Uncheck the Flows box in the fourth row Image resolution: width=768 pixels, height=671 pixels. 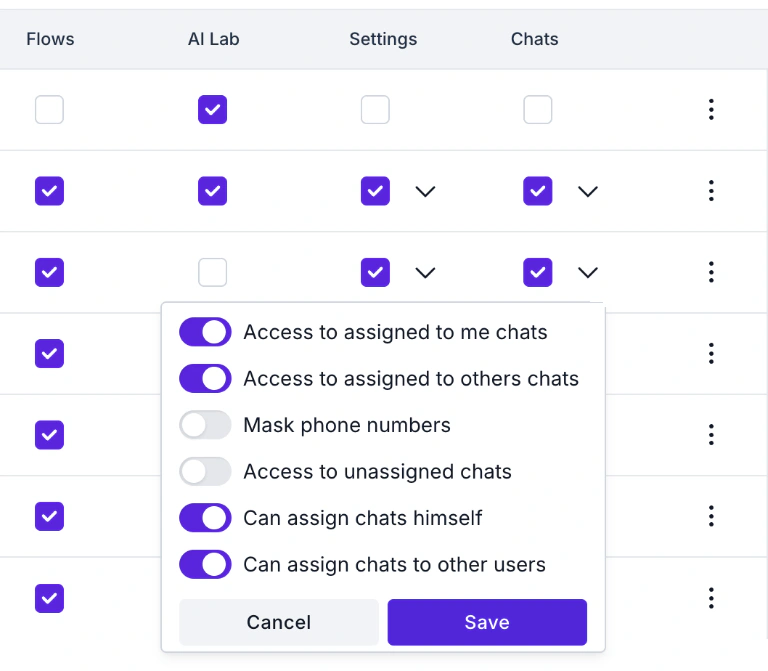pos(49,353)
